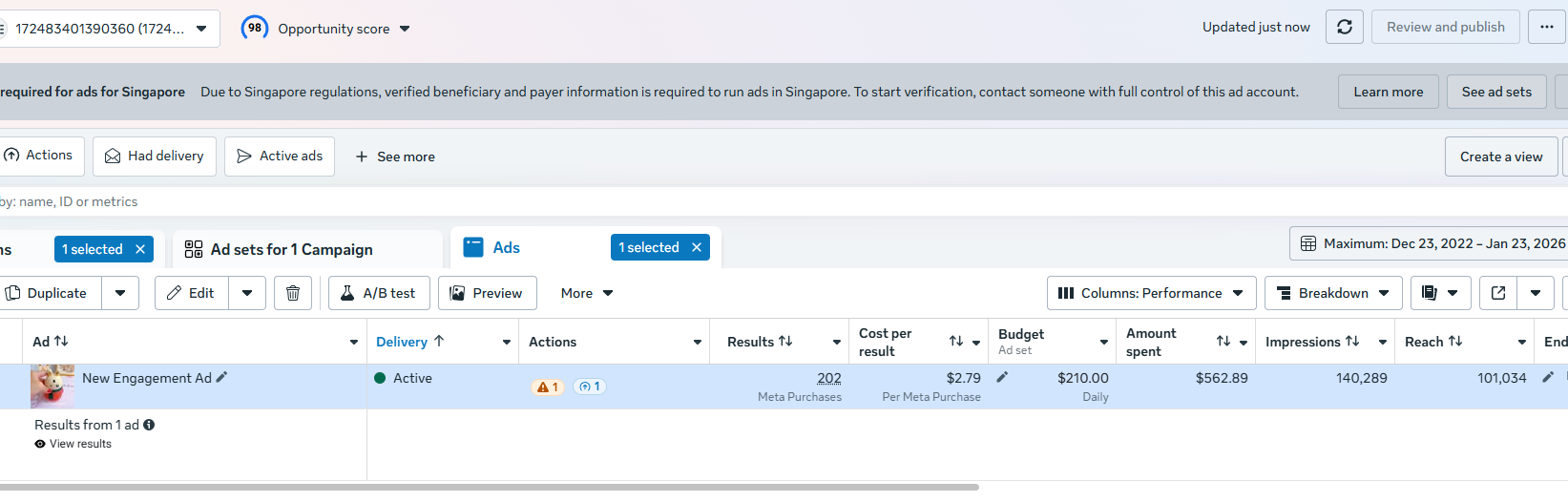Select the Had delivery filter tab
The width and height of the screenshot is (1568, 502).
pos(155,156)
